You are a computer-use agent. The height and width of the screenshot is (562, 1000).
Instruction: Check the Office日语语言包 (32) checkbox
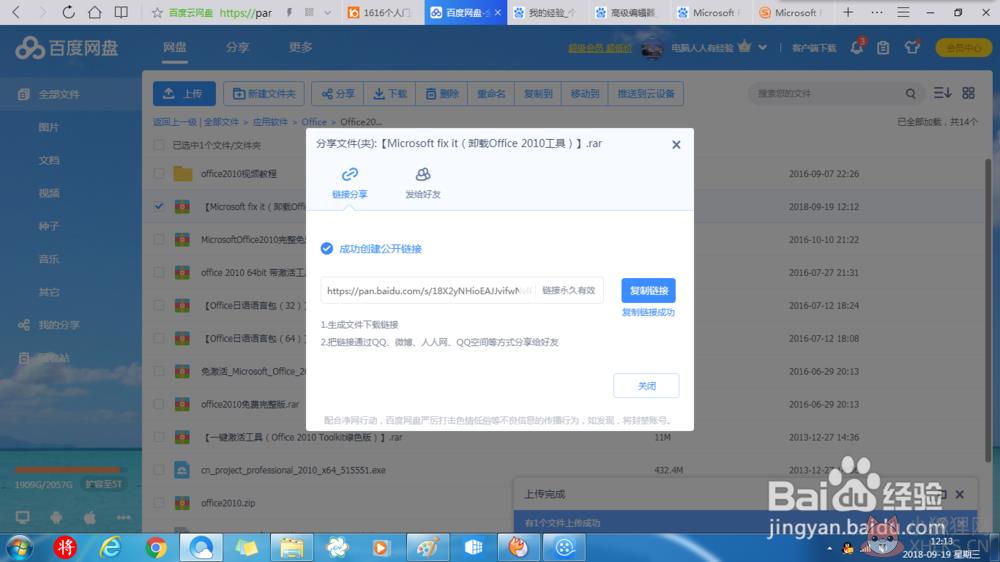point(159,306)
